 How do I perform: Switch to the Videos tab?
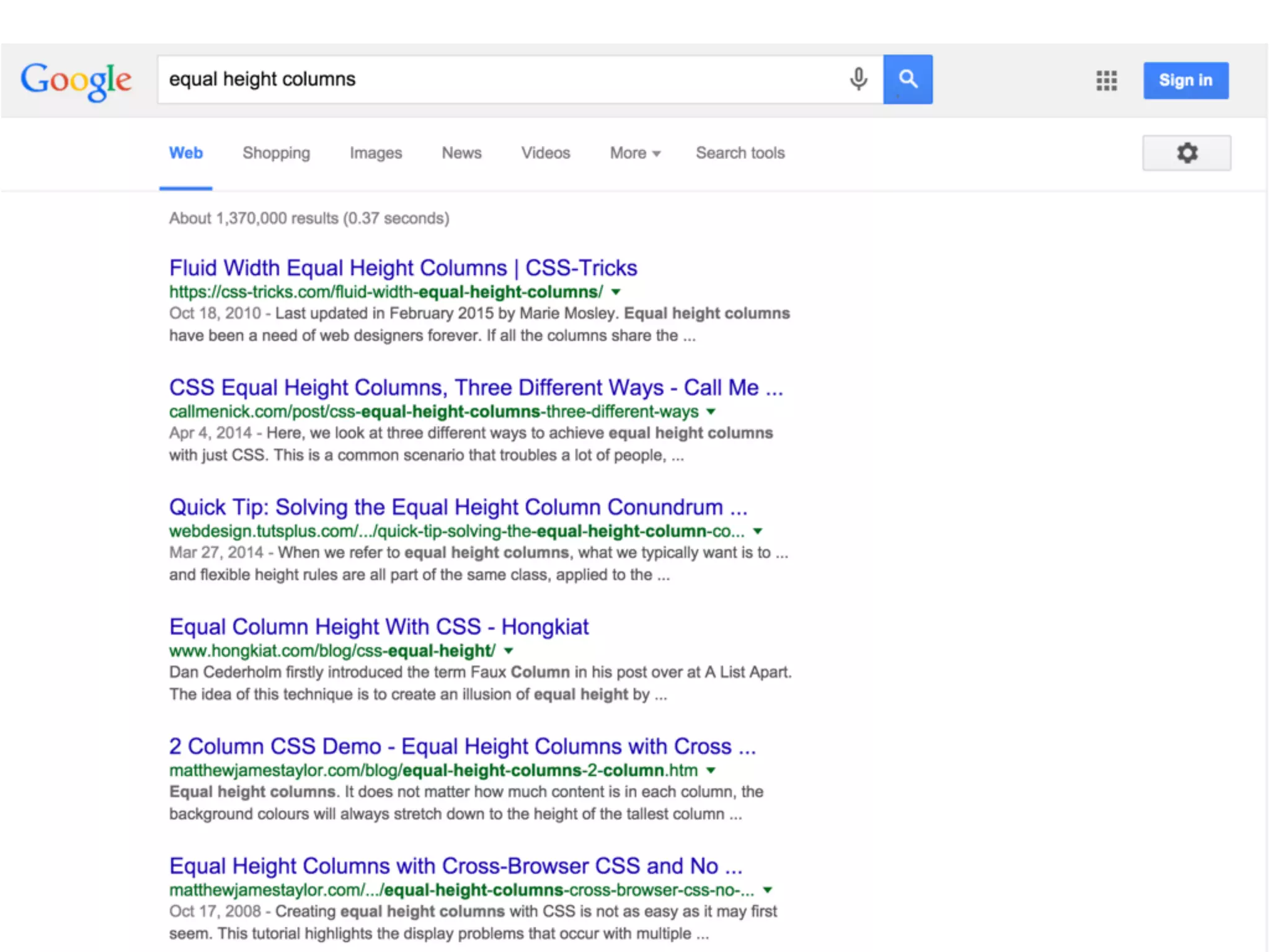click(546, 153)
